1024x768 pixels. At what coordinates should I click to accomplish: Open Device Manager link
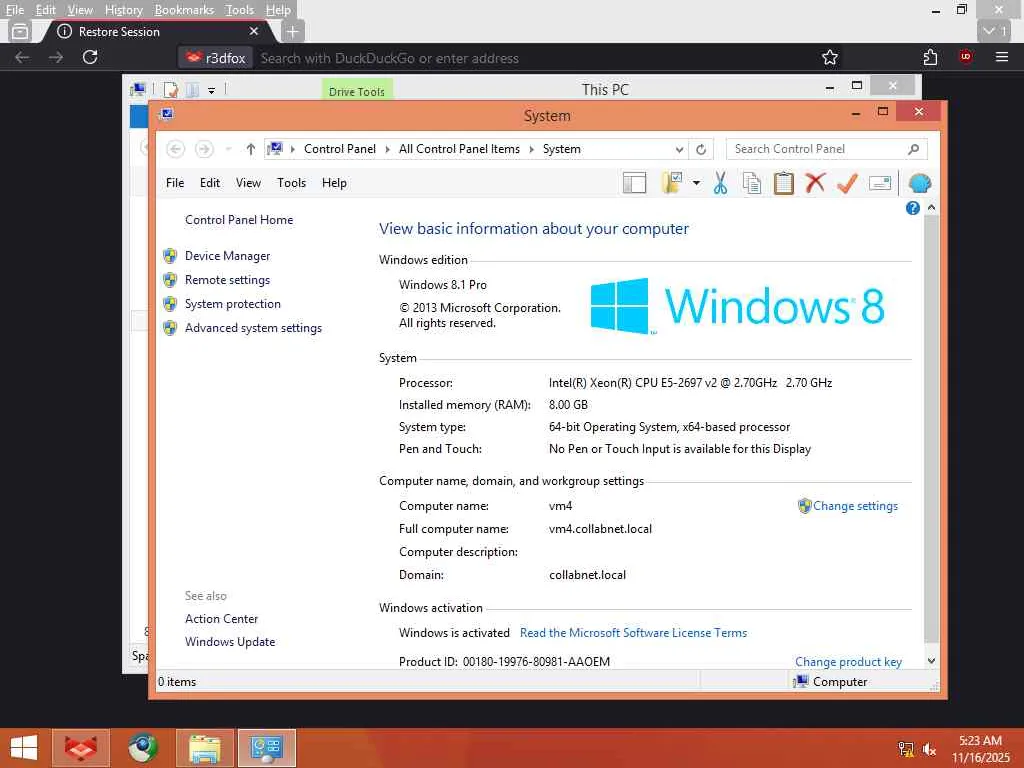227,256
